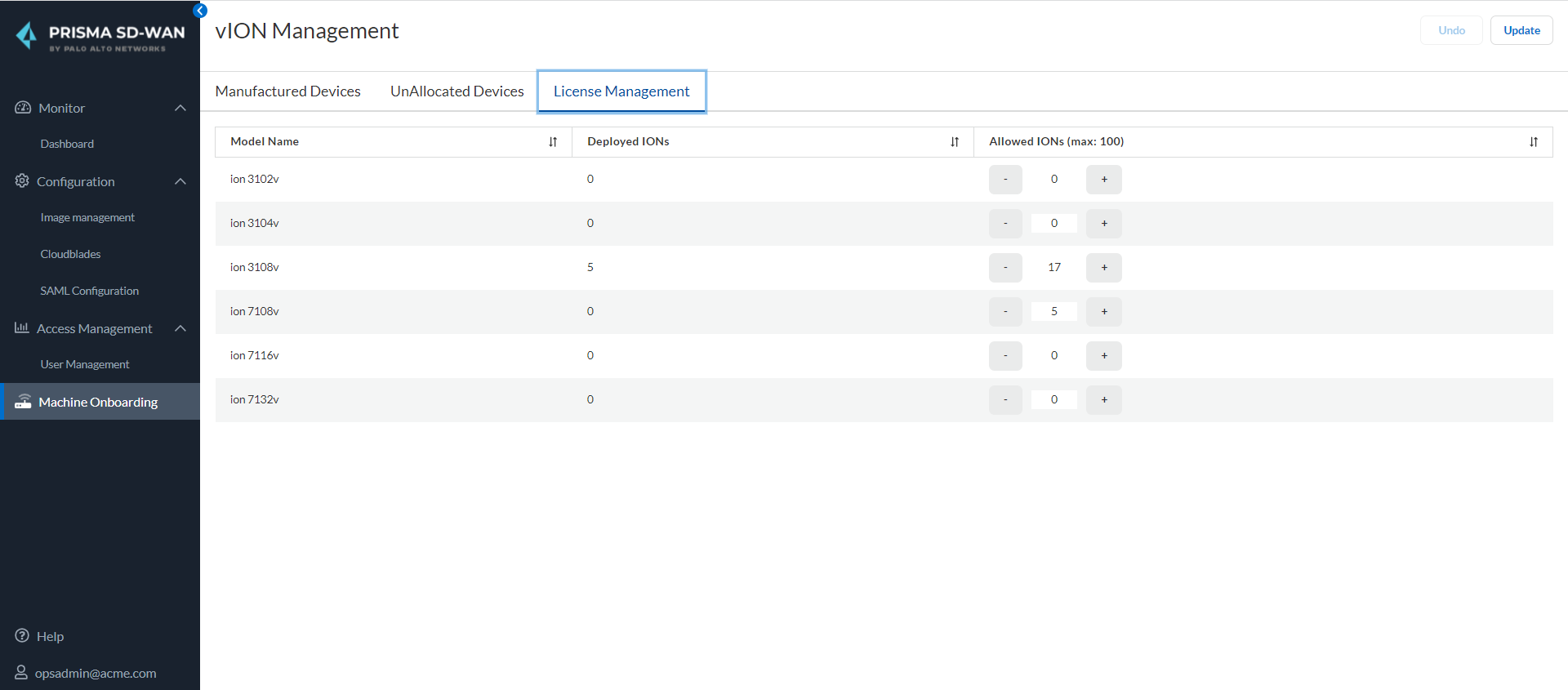Collapse the Configuration menu section
Screen dimensions: 1568x690
180,181
